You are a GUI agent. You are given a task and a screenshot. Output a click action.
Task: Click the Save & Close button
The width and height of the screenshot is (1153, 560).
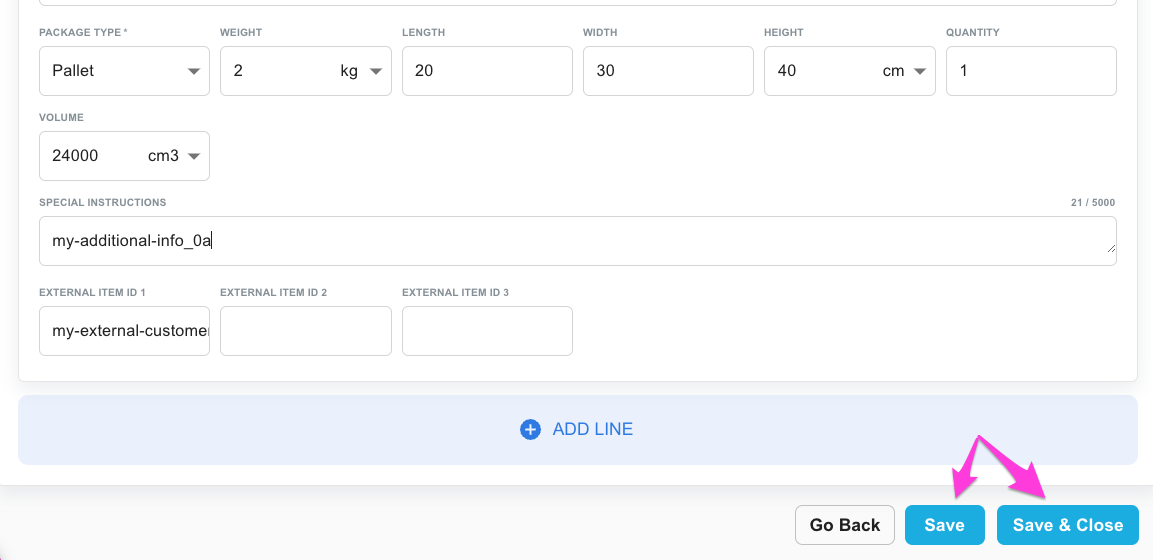click(1068, 525)
